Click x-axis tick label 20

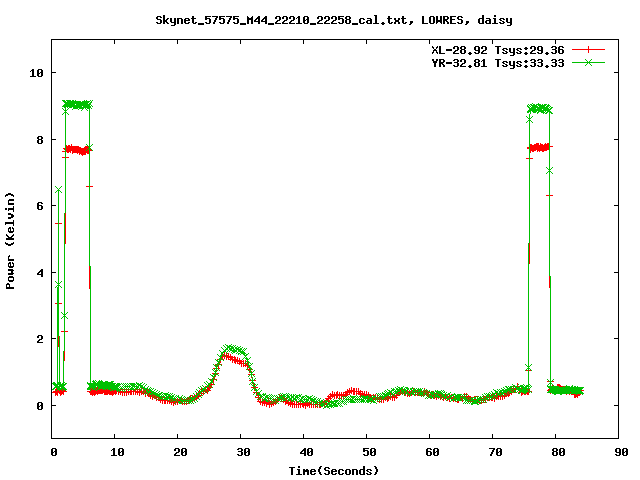(180, 452)
